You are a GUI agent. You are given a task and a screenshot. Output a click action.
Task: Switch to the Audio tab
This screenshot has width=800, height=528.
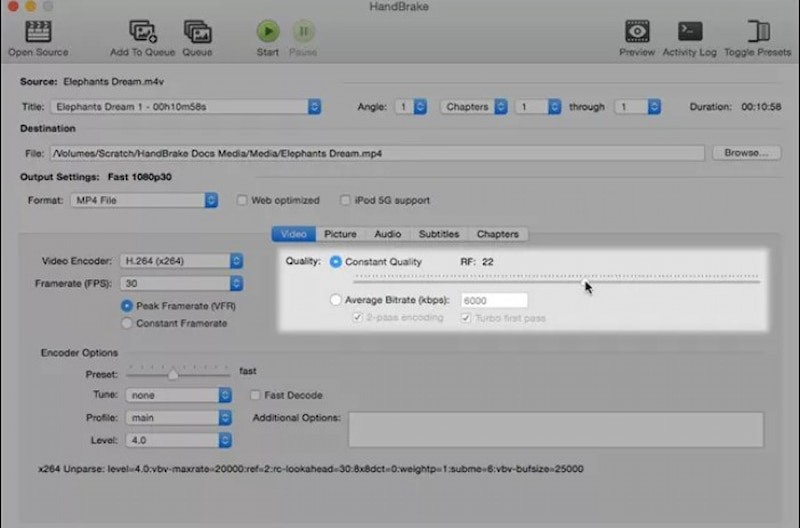[388, 234]
